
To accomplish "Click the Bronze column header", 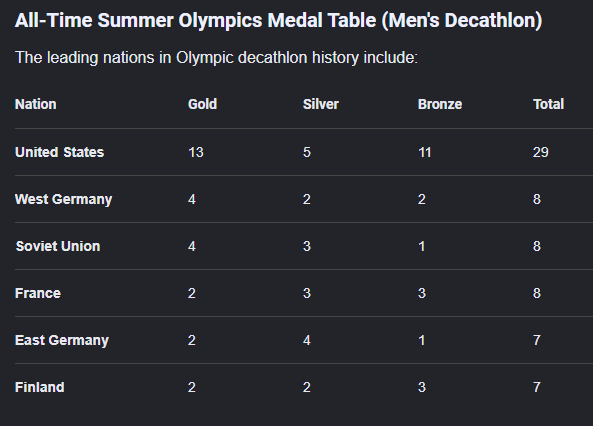I will (x=440, y=104).
